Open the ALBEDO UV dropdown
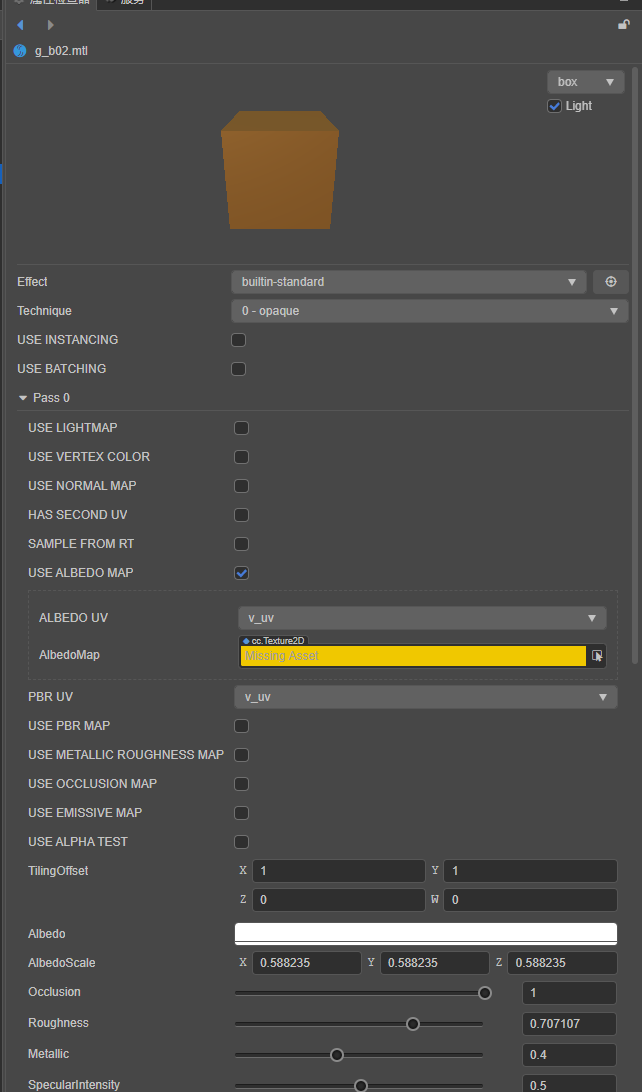The width and height of the screenshot is (642, 1092). point(422,618)
